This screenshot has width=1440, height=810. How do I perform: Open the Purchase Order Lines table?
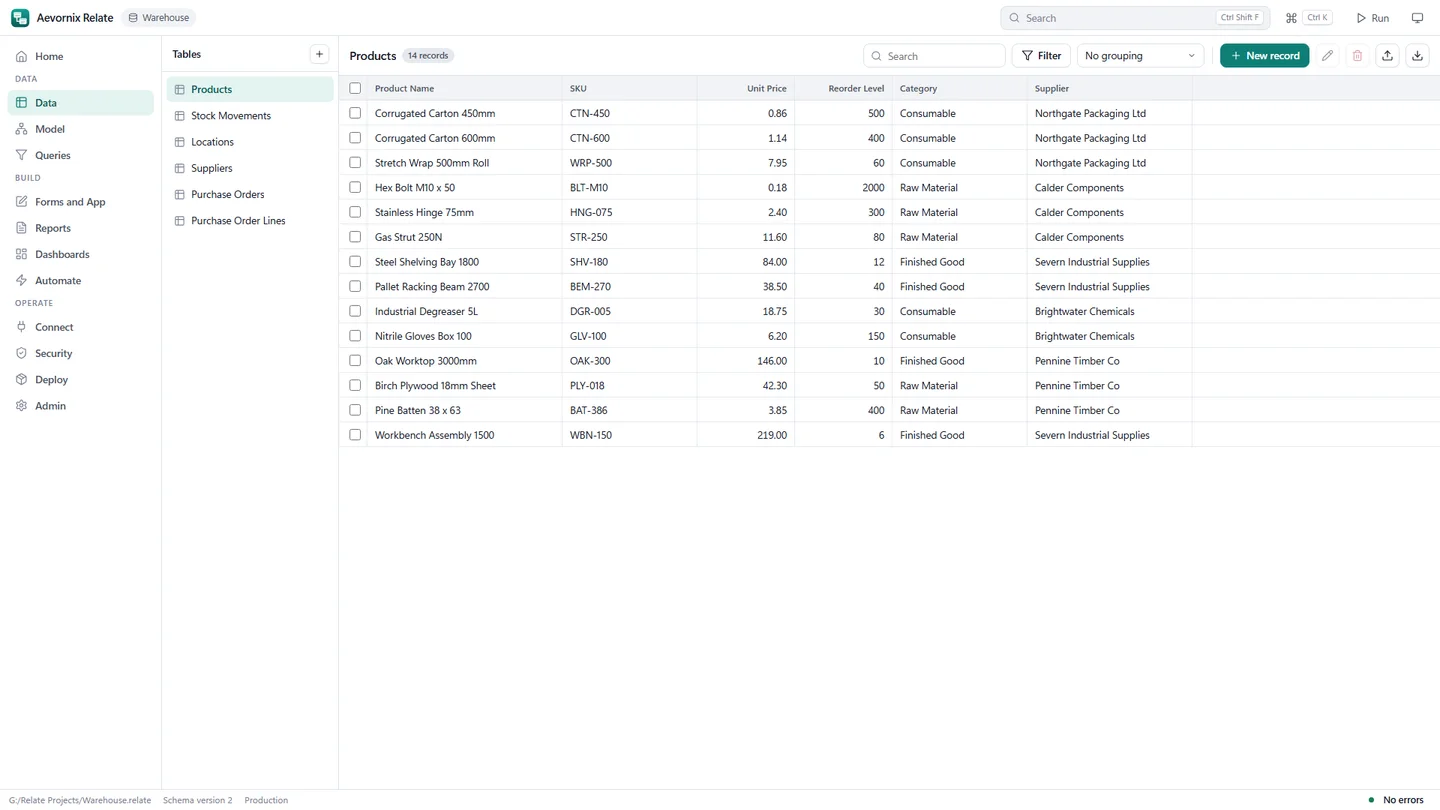pos(250,220)
